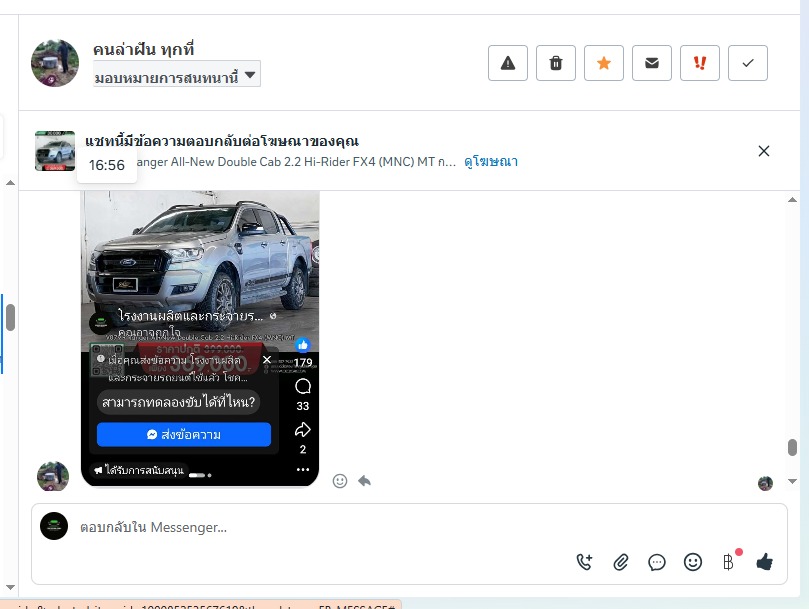Click the left panel scrollbar thumb

10,317
